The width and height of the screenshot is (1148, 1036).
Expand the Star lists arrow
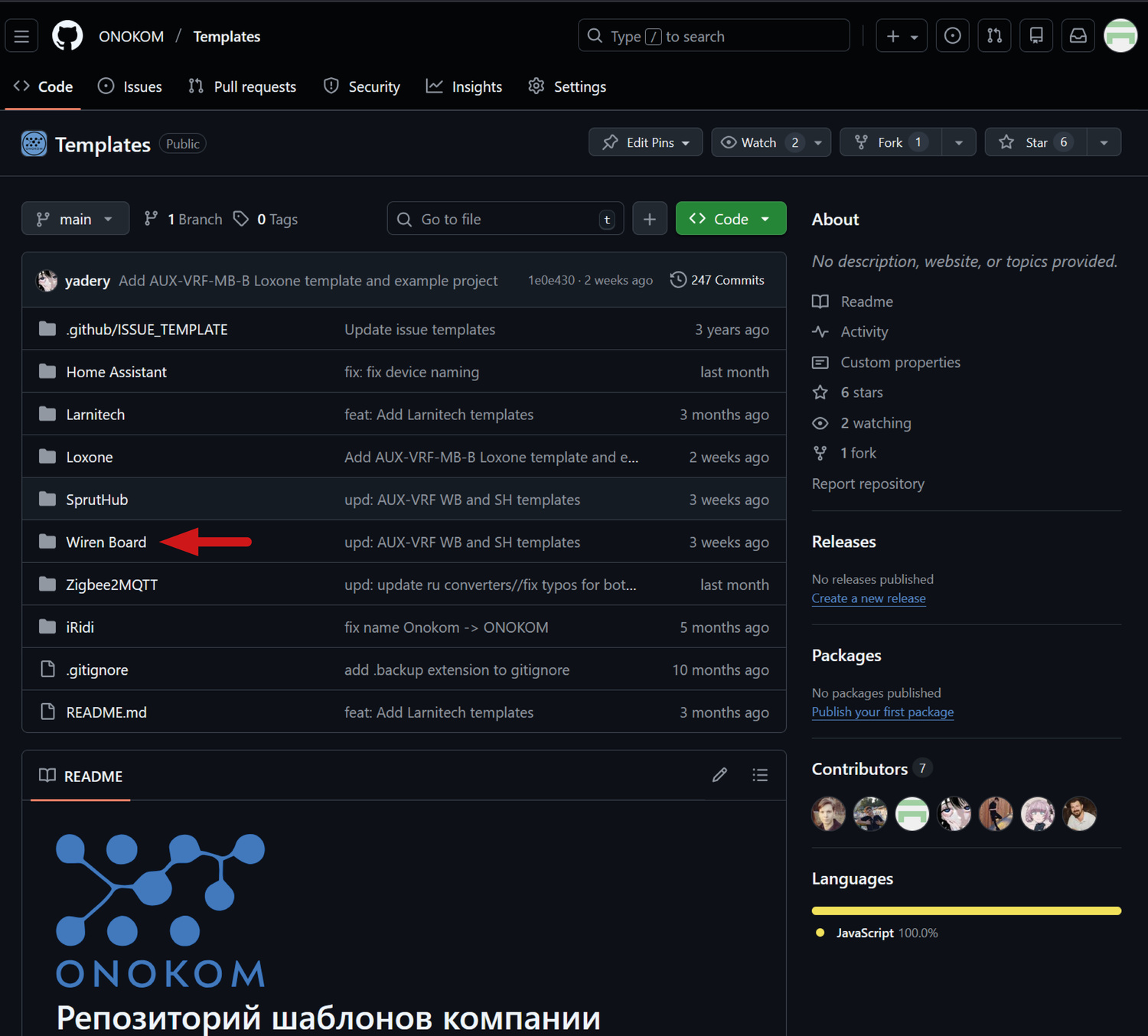(1104, 142)
